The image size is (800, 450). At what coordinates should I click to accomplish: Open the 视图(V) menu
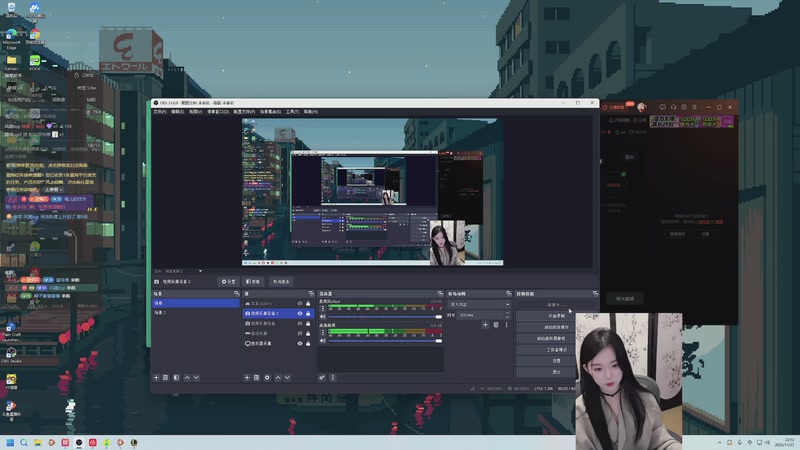(195, 112)
